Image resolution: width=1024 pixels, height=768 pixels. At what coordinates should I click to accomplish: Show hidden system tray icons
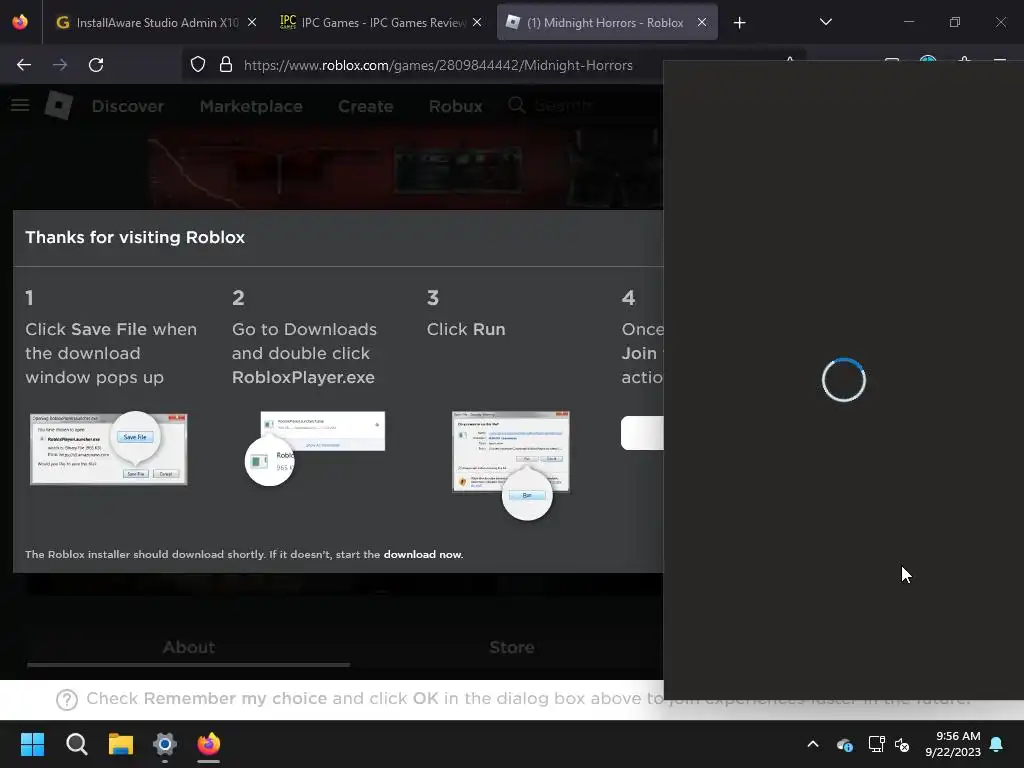[x=813, y=744]
